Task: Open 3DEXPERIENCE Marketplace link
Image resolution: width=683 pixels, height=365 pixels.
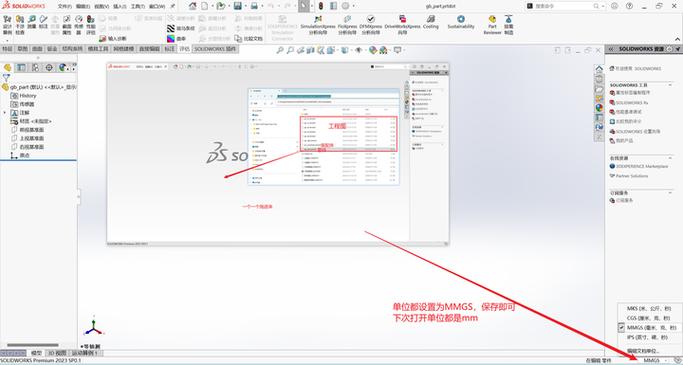Action: click(x=639, y=166)
